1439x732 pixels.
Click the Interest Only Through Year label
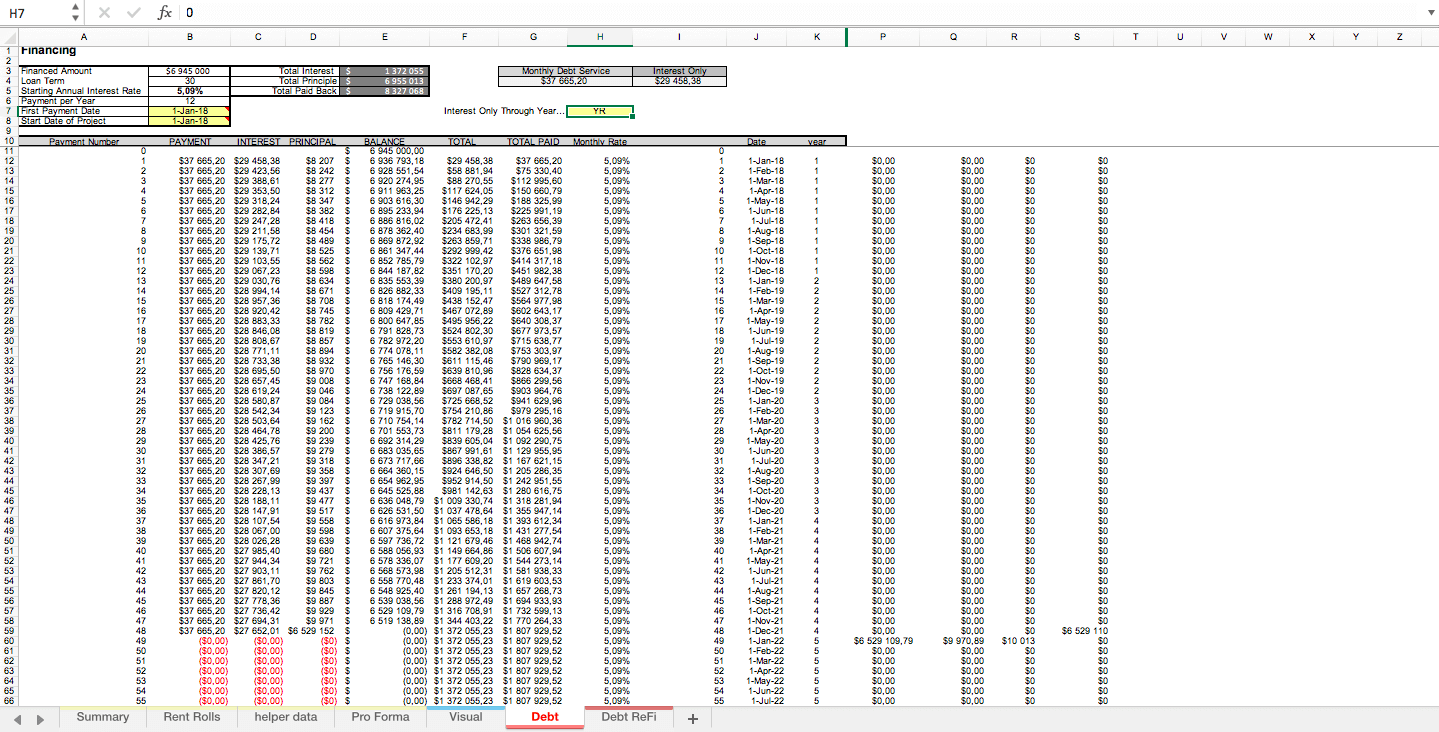[x=504, y=111]
